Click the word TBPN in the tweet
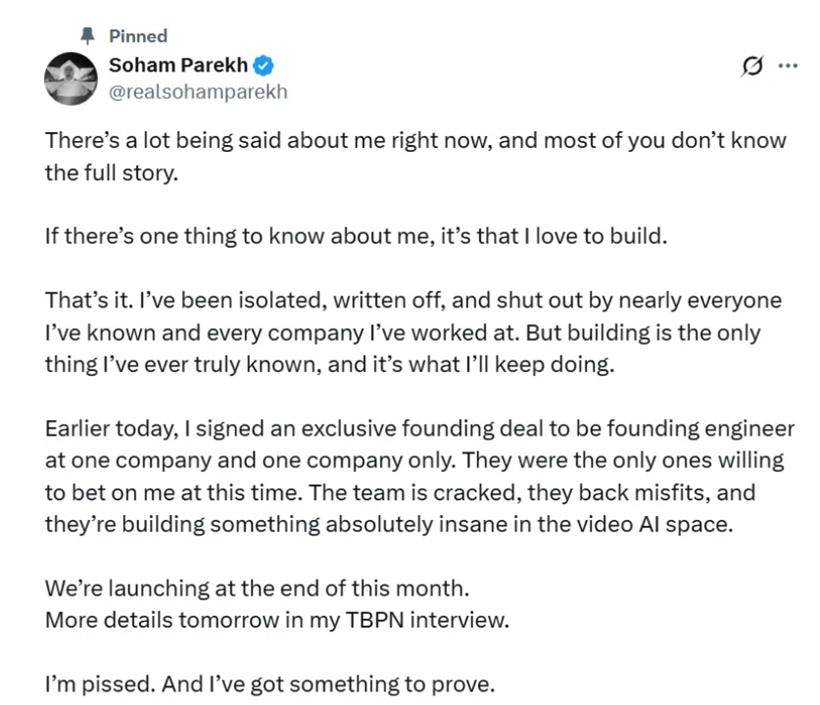 (375, 620)
